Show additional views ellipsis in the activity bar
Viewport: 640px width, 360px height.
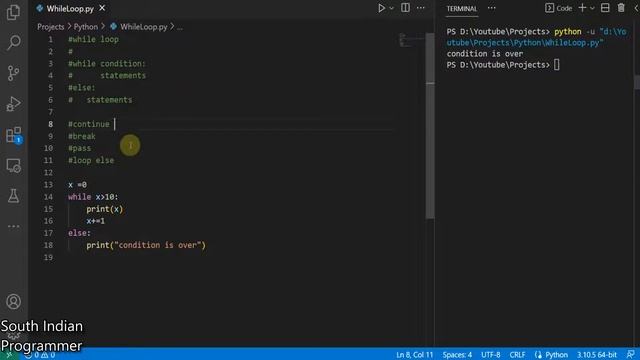(13, 226)
